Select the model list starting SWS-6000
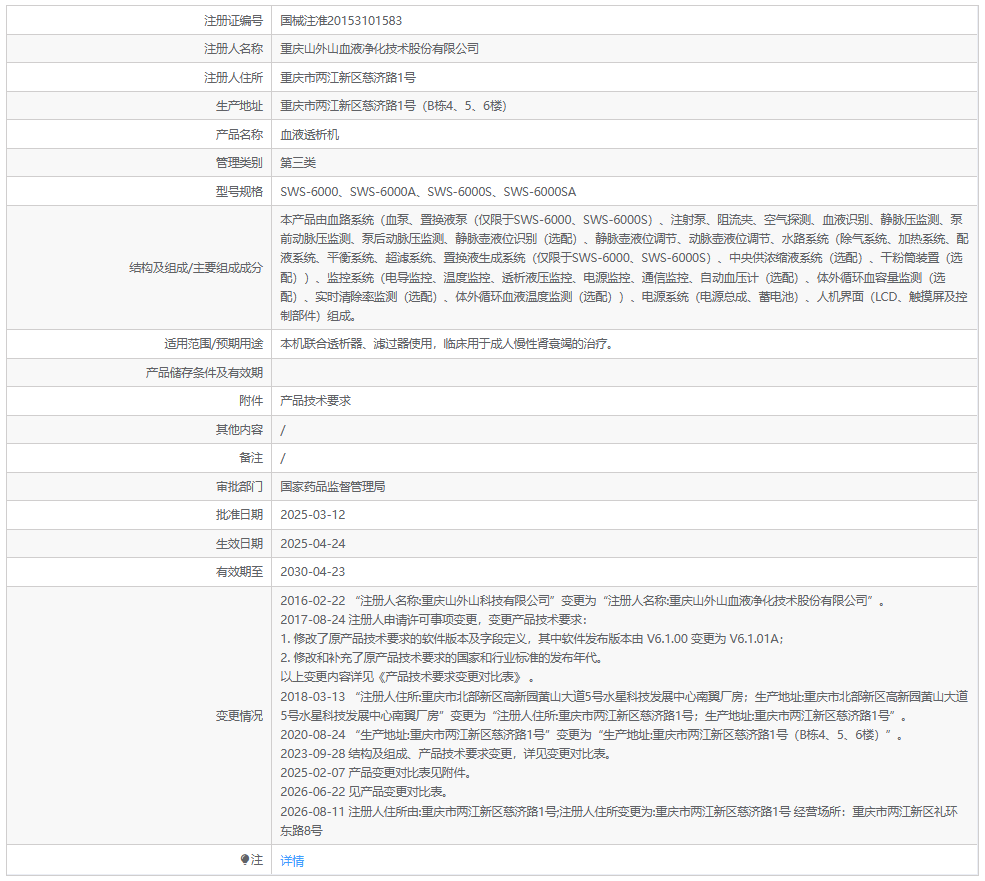This screenshot has height=881, width=985. tap(428, 192)
